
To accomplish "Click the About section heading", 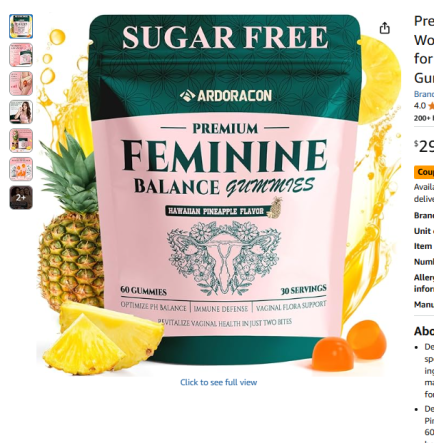I will [x=424, y=331].
